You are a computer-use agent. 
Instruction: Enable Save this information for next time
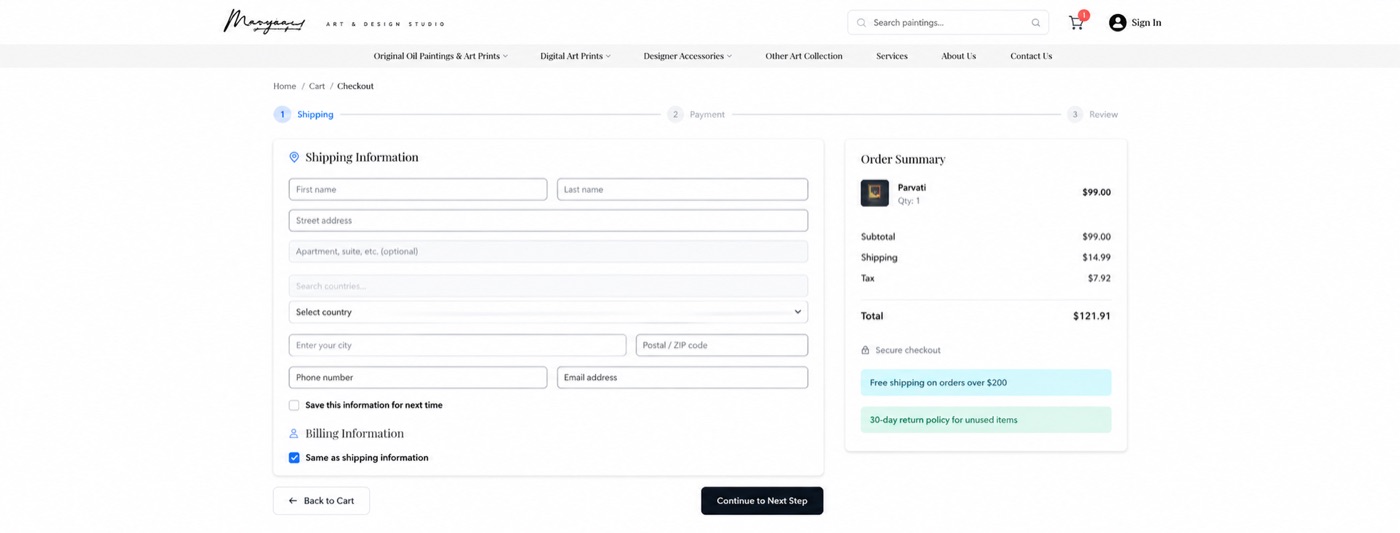[294, 405]
